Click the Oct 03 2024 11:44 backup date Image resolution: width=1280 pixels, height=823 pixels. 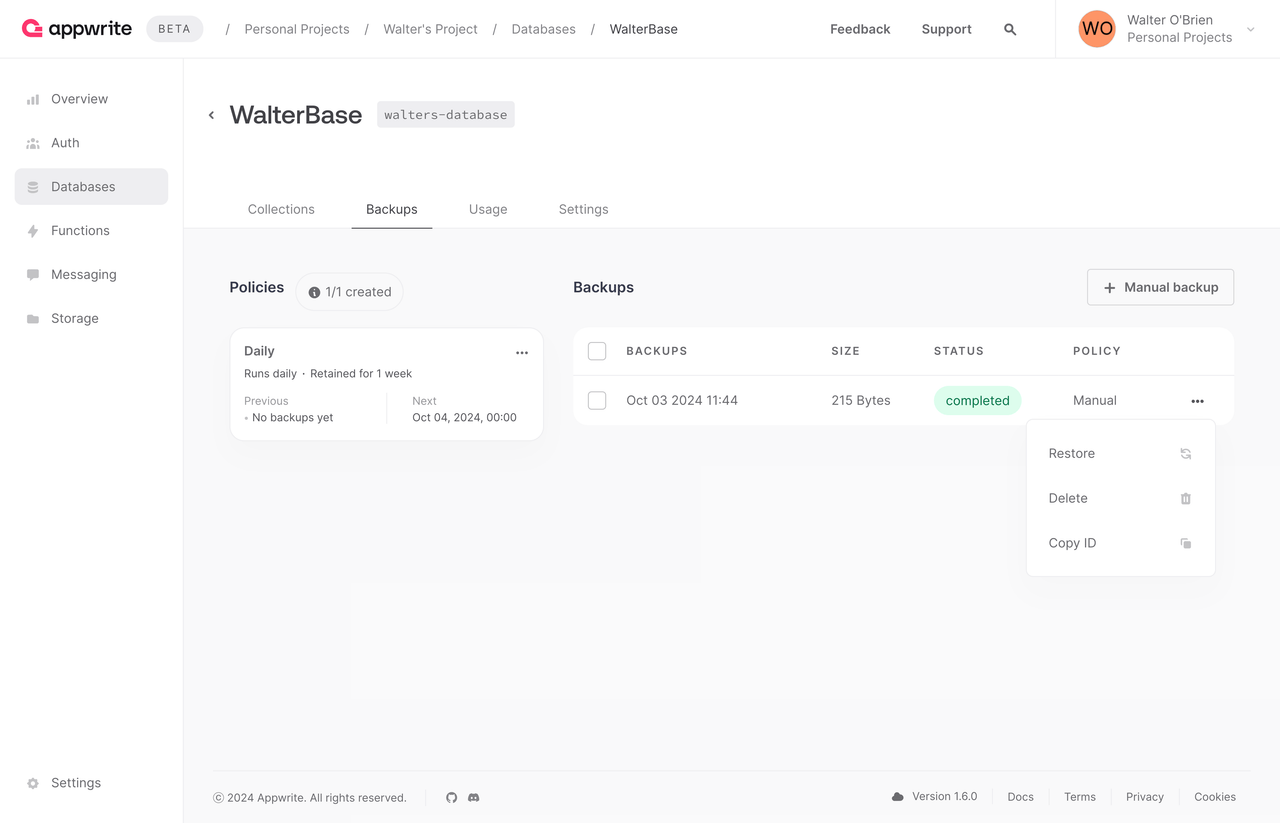682,400
